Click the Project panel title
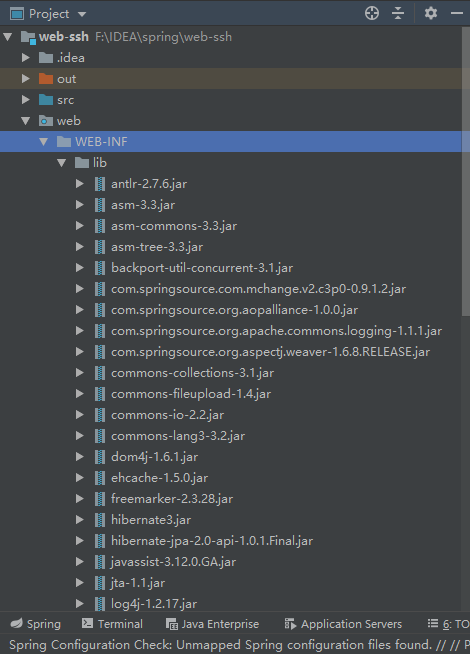 (x=49, y=14)
